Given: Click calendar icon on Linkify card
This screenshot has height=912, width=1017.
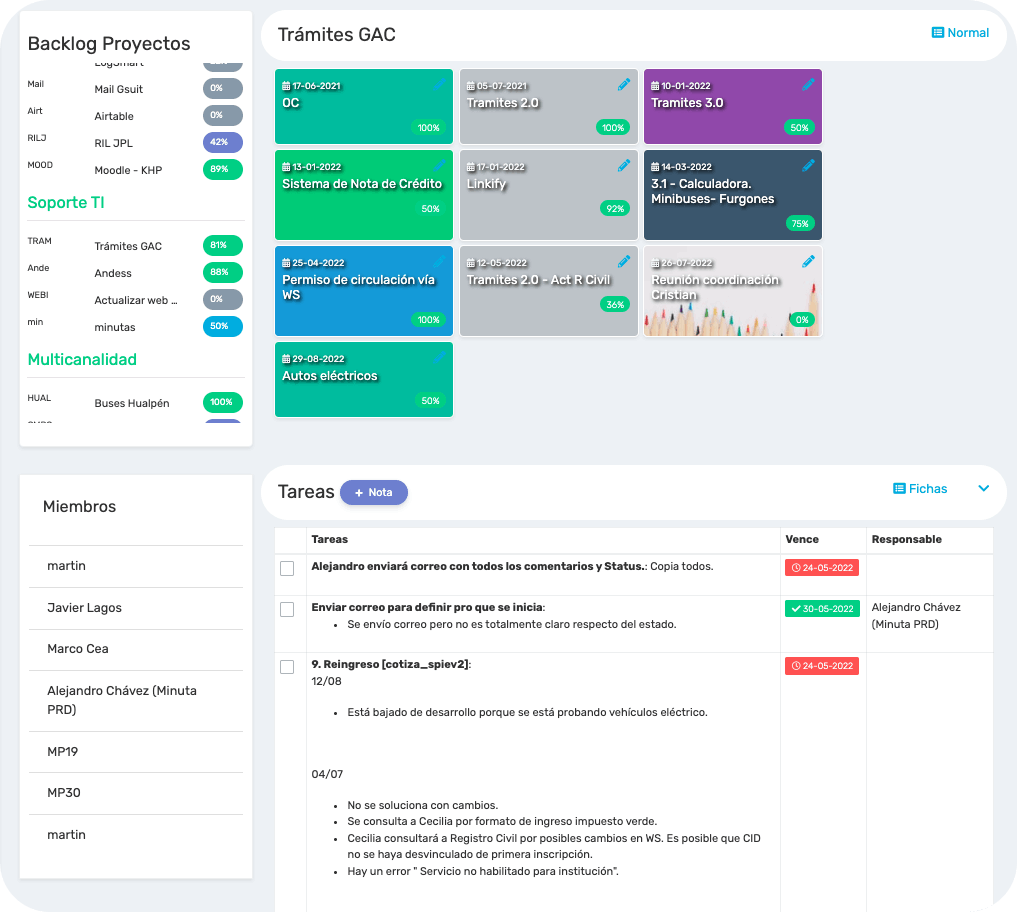Looking at the screenshot, I should point(471,167).
